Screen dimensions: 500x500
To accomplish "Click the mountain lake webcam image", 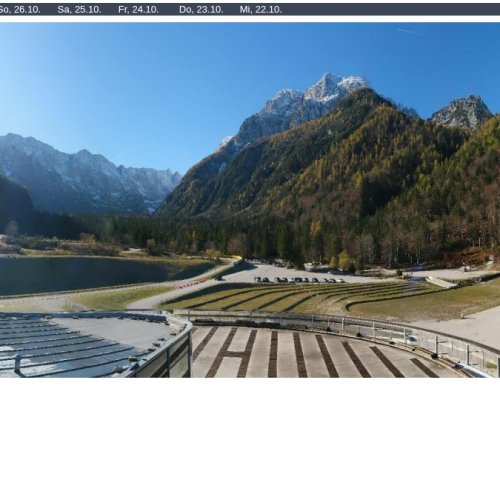I will click(250, 200).
